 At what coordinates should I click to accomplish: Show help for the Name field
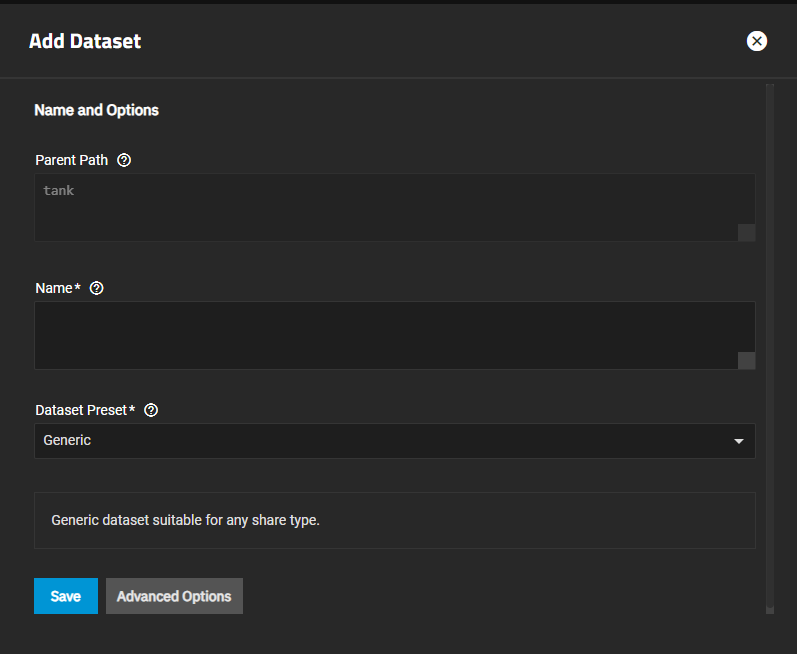[96, 288]
